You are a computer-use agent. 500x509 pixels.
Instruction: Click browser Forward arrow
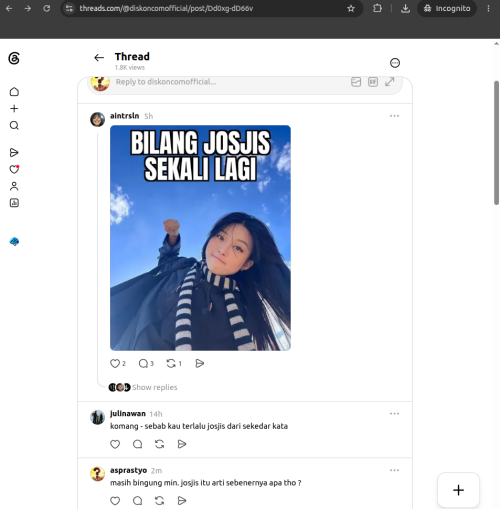(28, 8)
